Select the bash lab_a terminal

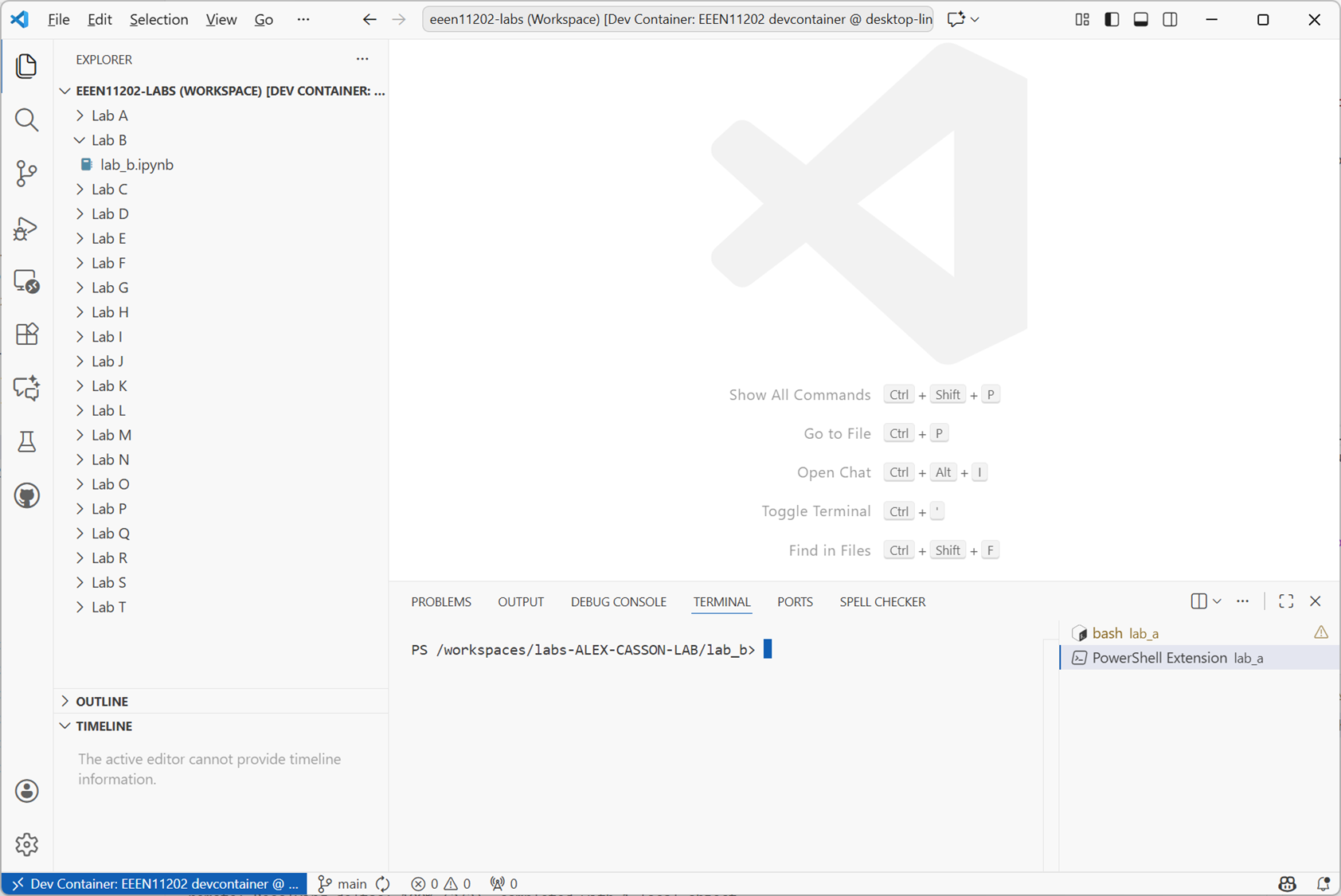(1124, 633)
